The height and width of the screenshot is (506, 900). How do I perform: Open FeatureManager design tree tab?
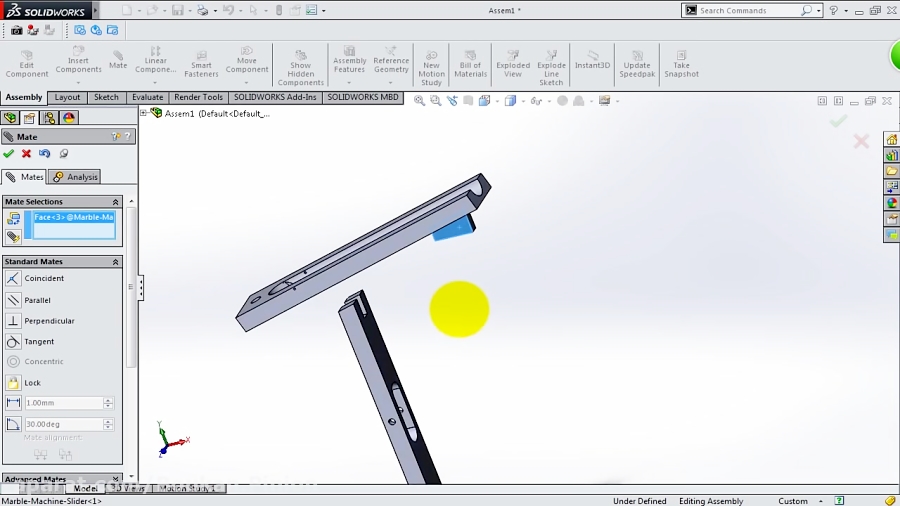[x=10, y=118]
